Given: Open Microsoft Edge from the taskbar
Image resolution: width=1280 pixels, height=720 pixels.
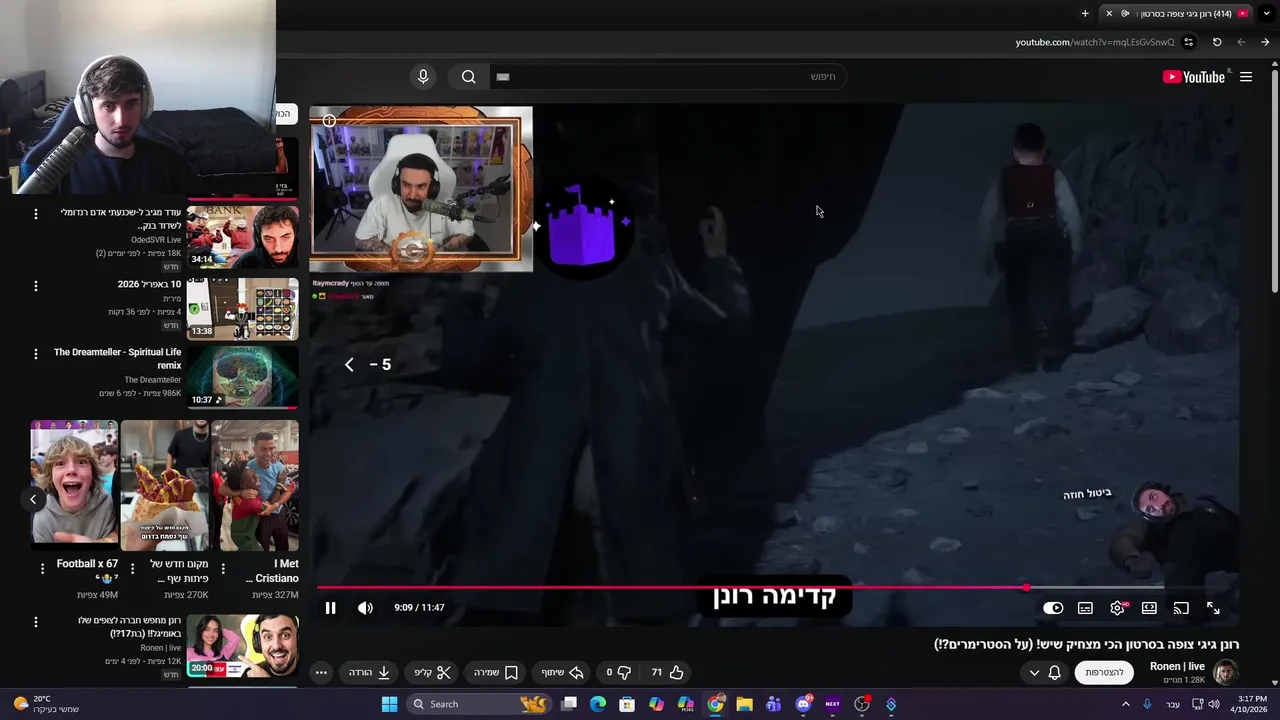Looking at the screenshot, I should pyautogui.click(x=598, y=704).
